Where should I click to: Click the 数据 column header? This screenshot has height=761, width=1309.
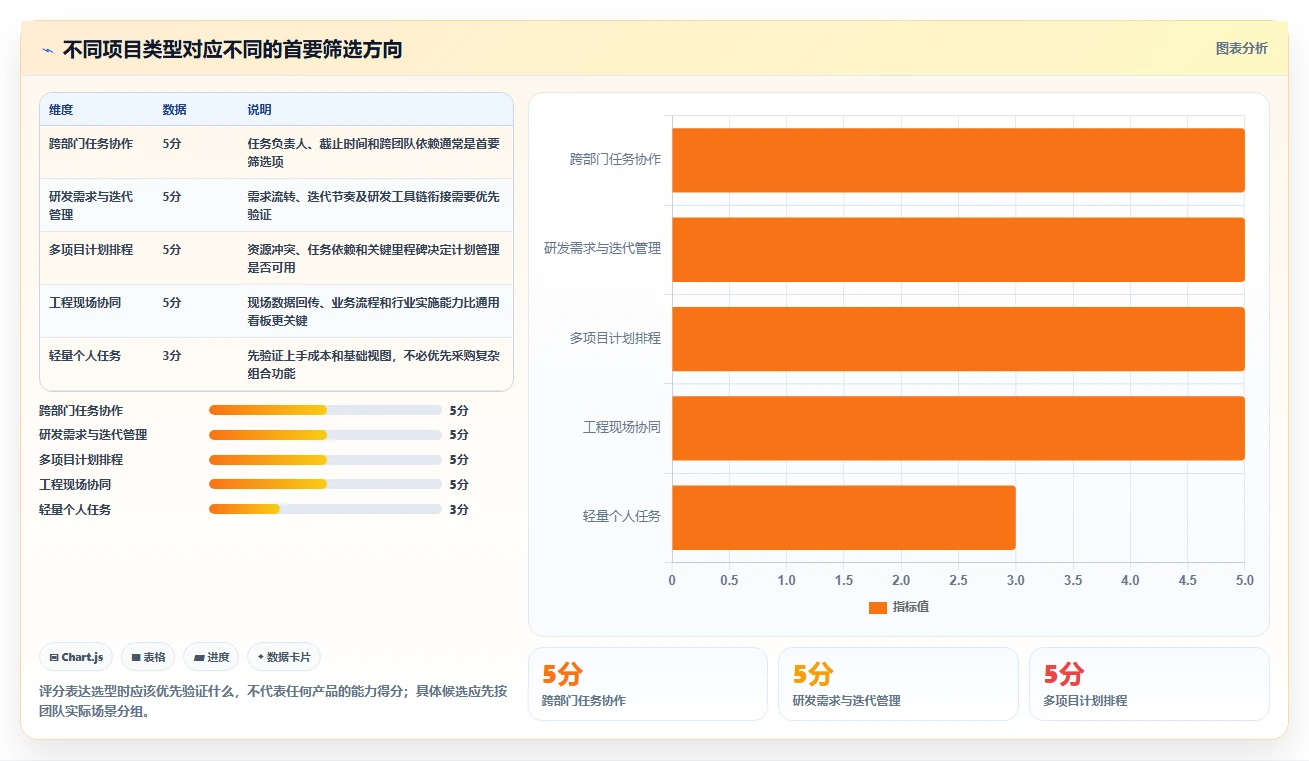click(x=174, y=110)
